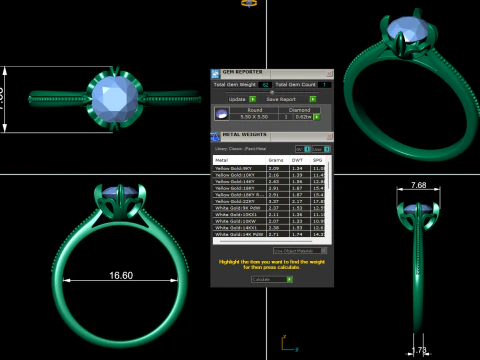
Task: Click the 7.68 head width dimension
Action: [418, 185]
